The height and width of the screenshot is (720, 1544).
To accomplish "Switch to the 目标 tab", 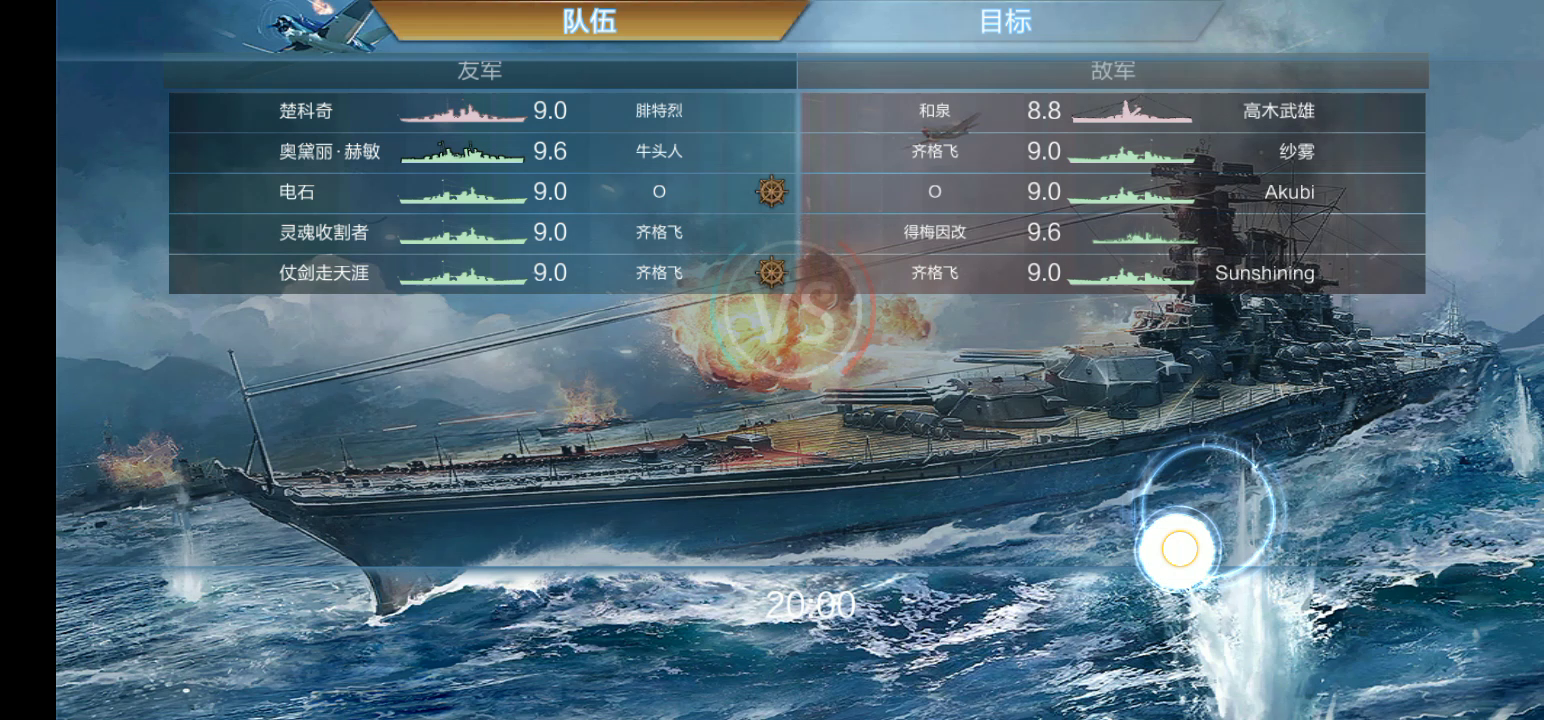I will pyautogui.click(x=1005, y=21).
